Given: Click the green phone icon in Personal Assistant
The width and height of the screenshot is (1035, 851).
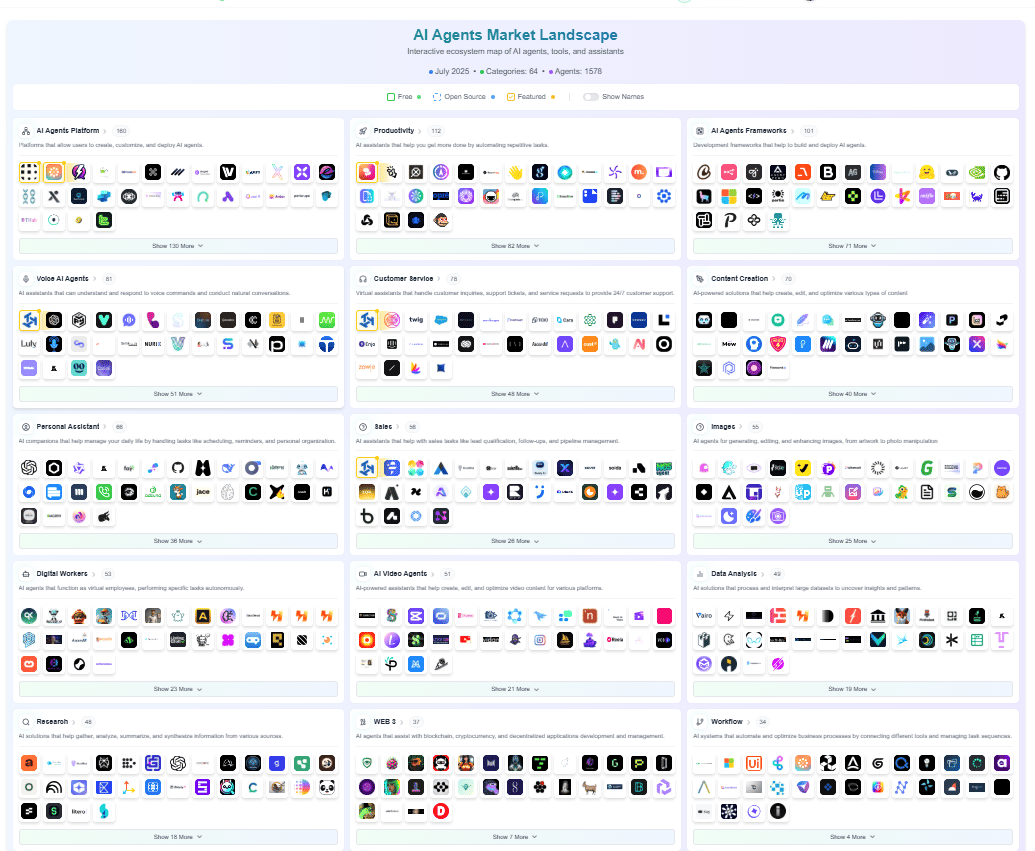Looking at the screenshot, I should pos(104,492).
